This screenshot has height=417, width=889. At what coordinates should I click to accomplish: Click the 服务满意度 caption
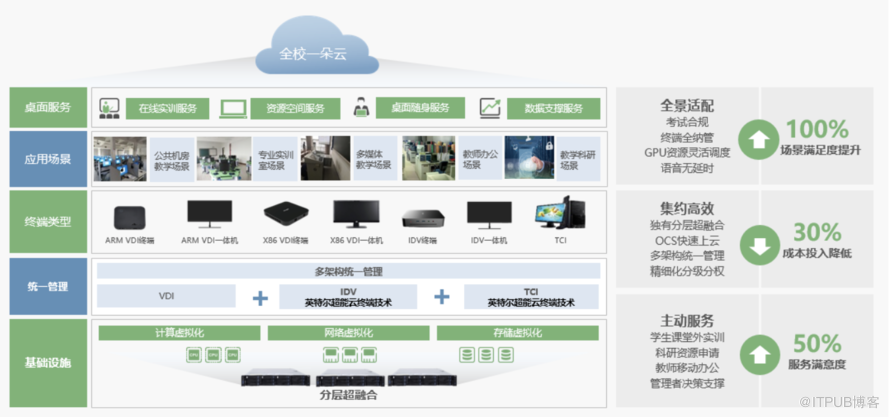tap(817, 365)
